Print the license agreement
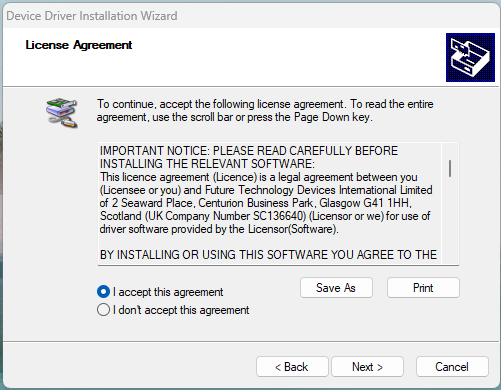Image resolution: width=501 pixels, height=390 pixels. pos(423,288)
